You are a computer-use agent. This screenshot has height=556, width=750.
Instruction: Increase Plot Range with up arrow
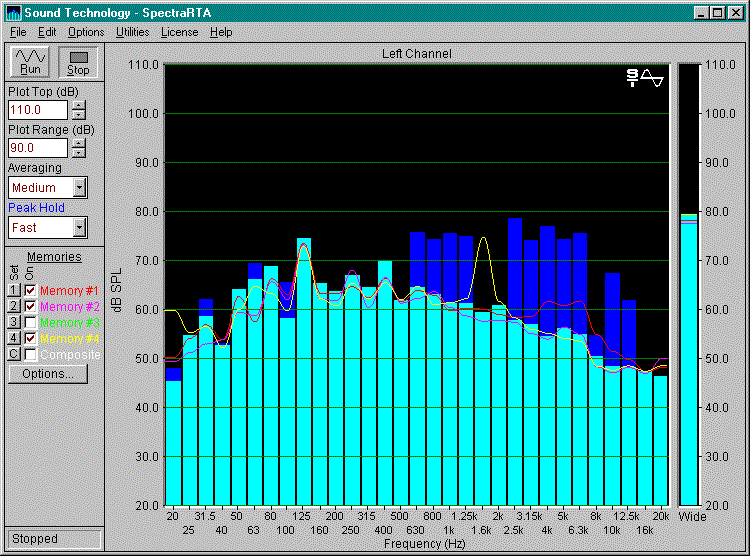coord(79,143)
